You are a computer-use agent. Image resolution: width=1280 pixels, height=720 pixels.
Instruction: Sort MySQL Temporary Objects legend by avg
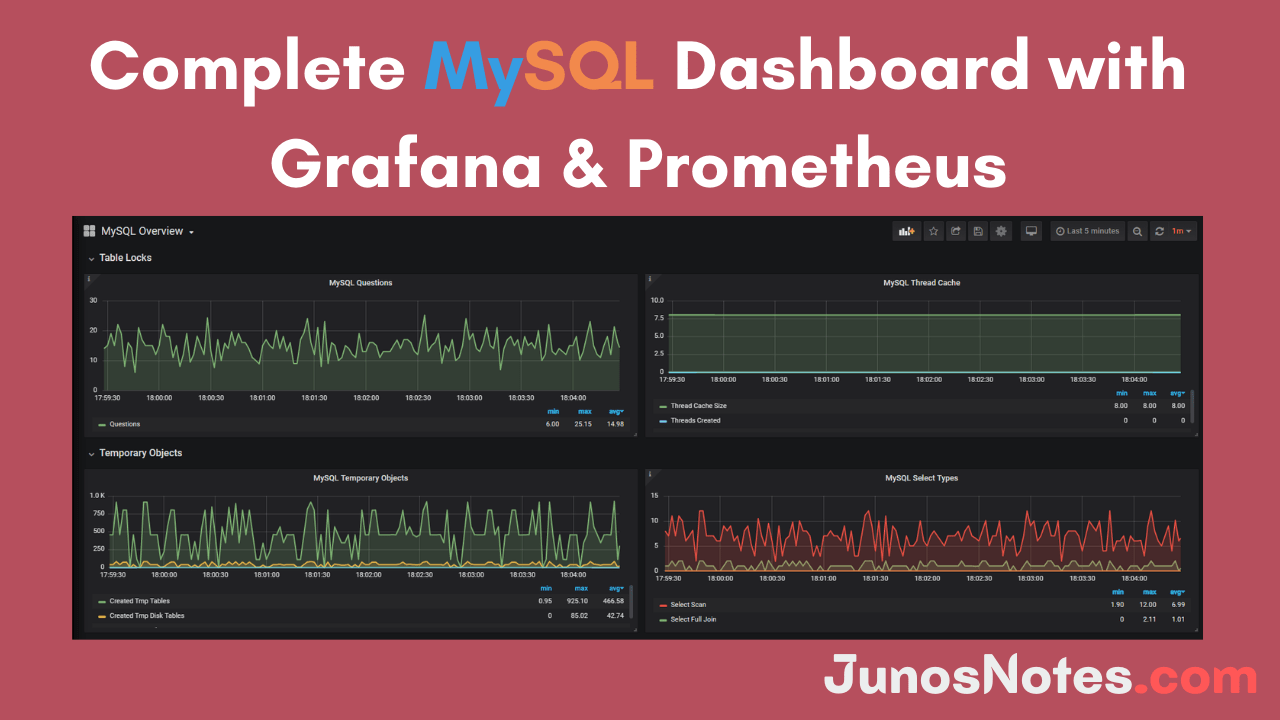tap(615, 588)
